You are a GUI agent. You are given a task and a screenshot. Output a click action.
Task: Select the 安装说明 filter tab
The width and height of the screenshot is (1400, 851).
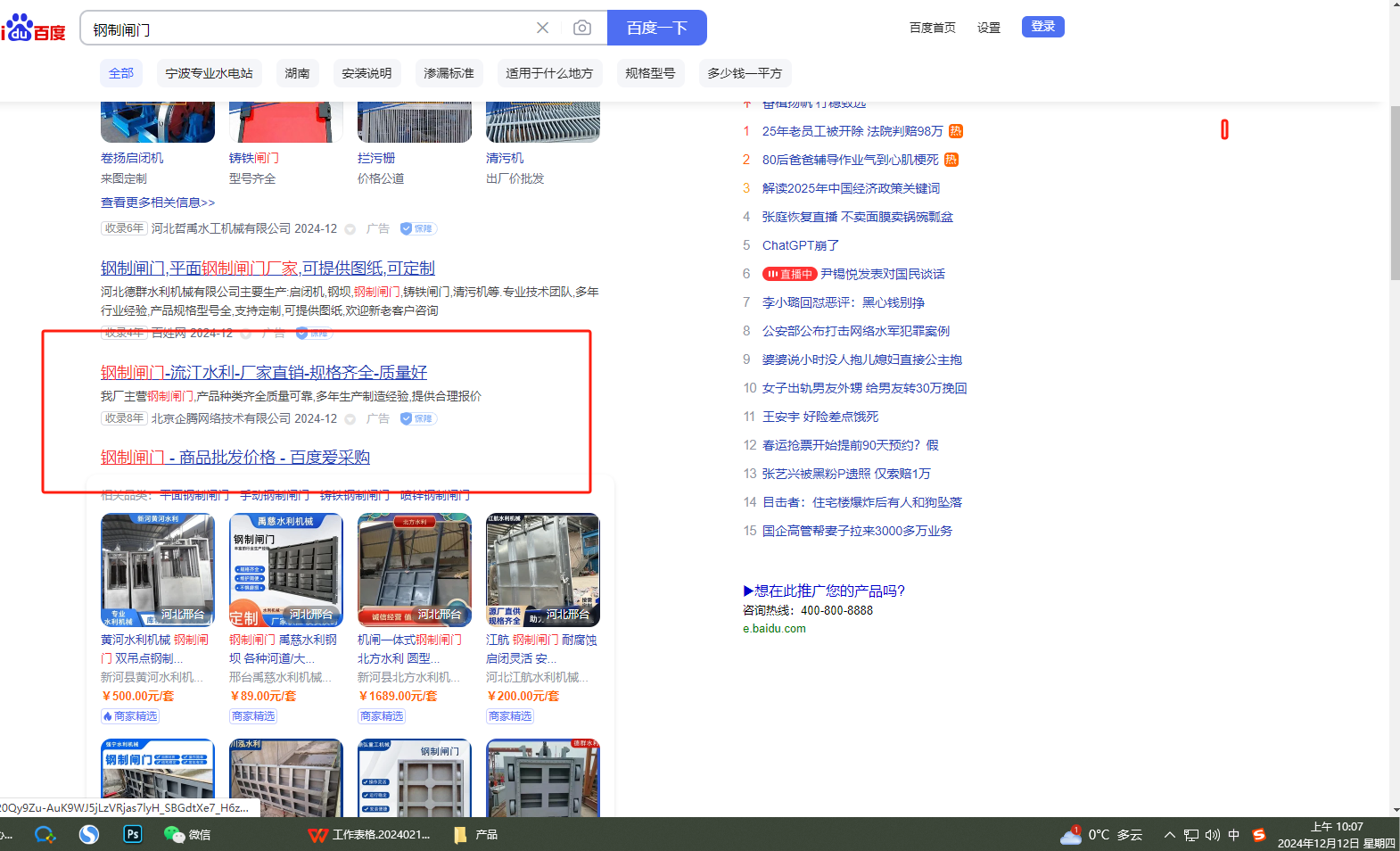coord(367,73)
